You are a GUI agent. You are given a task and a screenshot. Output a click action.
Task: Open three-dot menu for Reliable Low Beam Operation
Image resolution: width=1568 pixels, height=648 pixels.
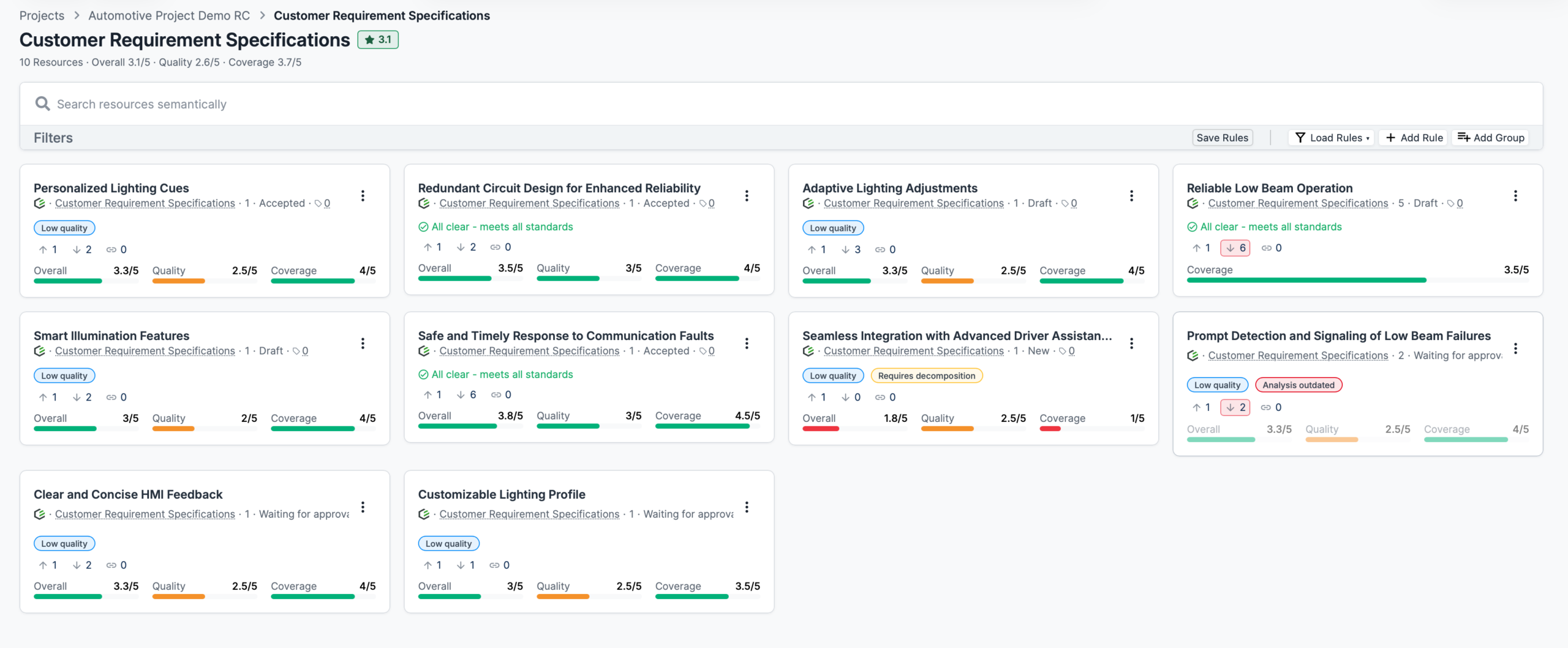(x=1515, y=195)
